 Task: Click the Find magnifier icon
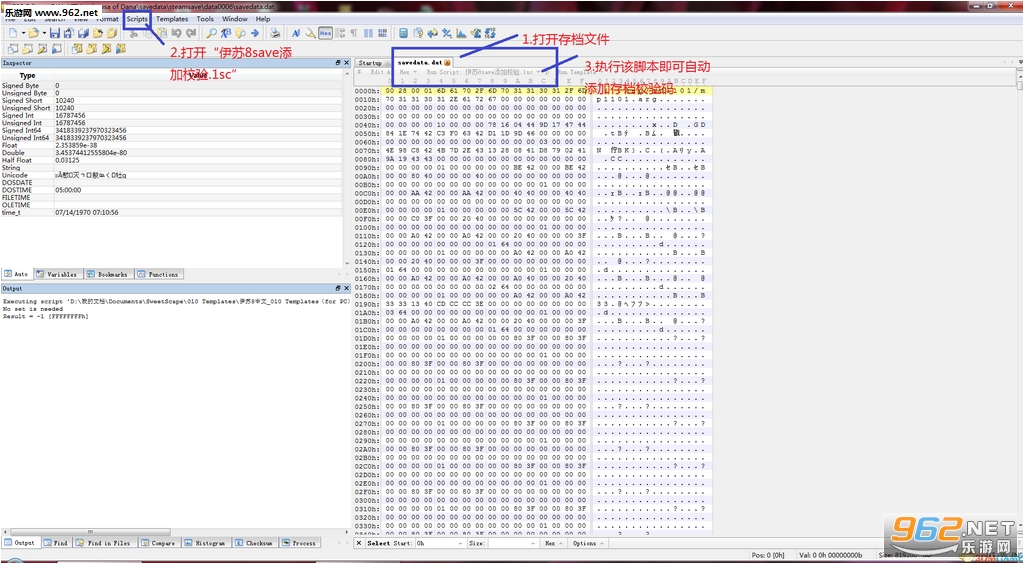tap(211, 33)
